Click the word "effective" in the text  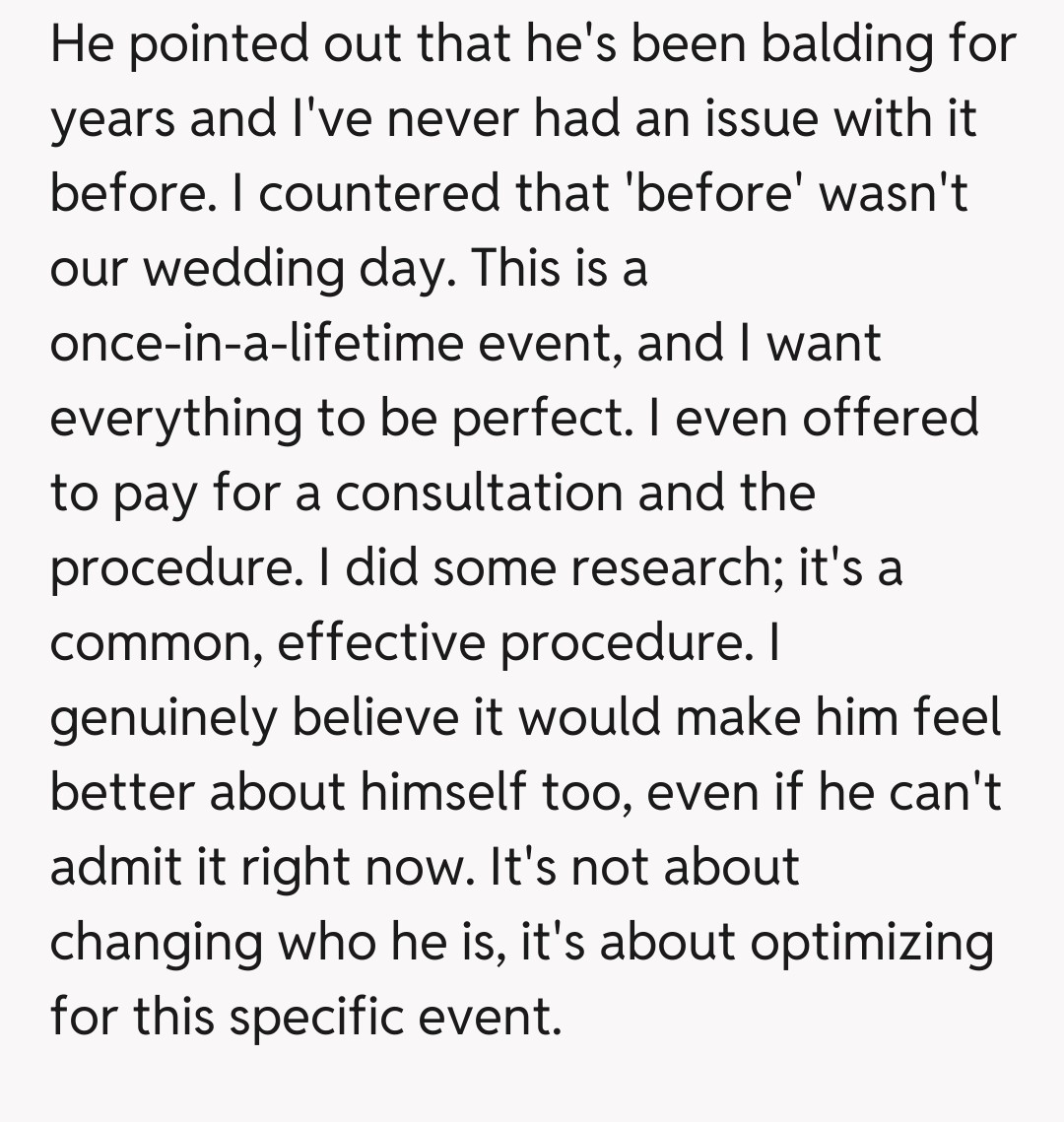click(380, 642)
